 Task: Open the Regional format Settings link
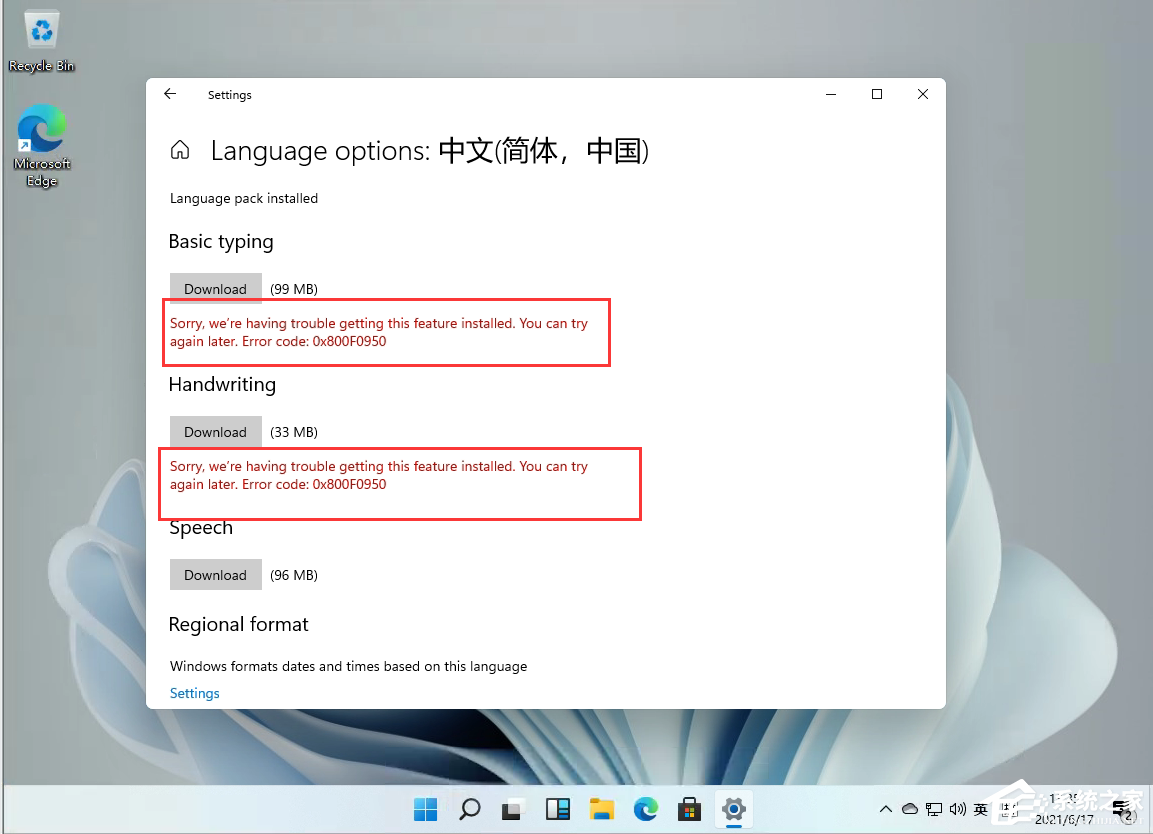(x=194, y=692)
